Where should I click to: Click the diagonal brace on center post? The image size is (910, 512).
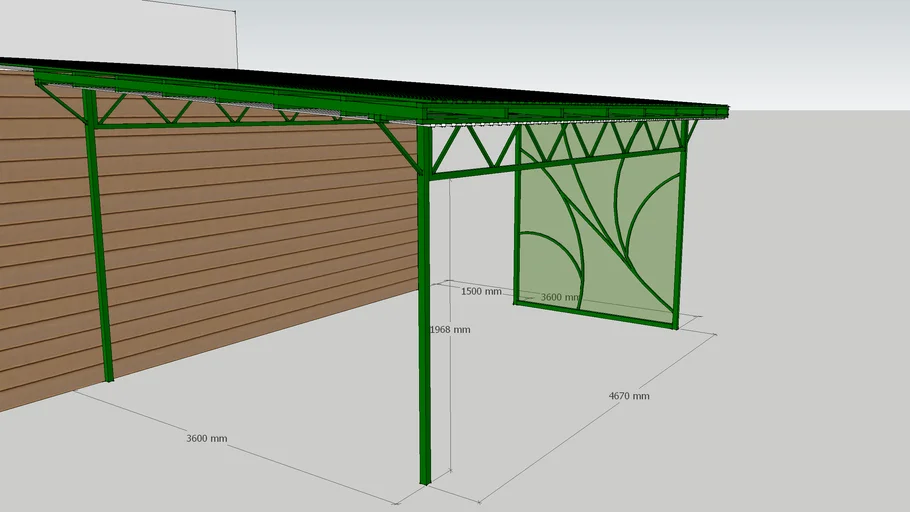tap(398, 146)
